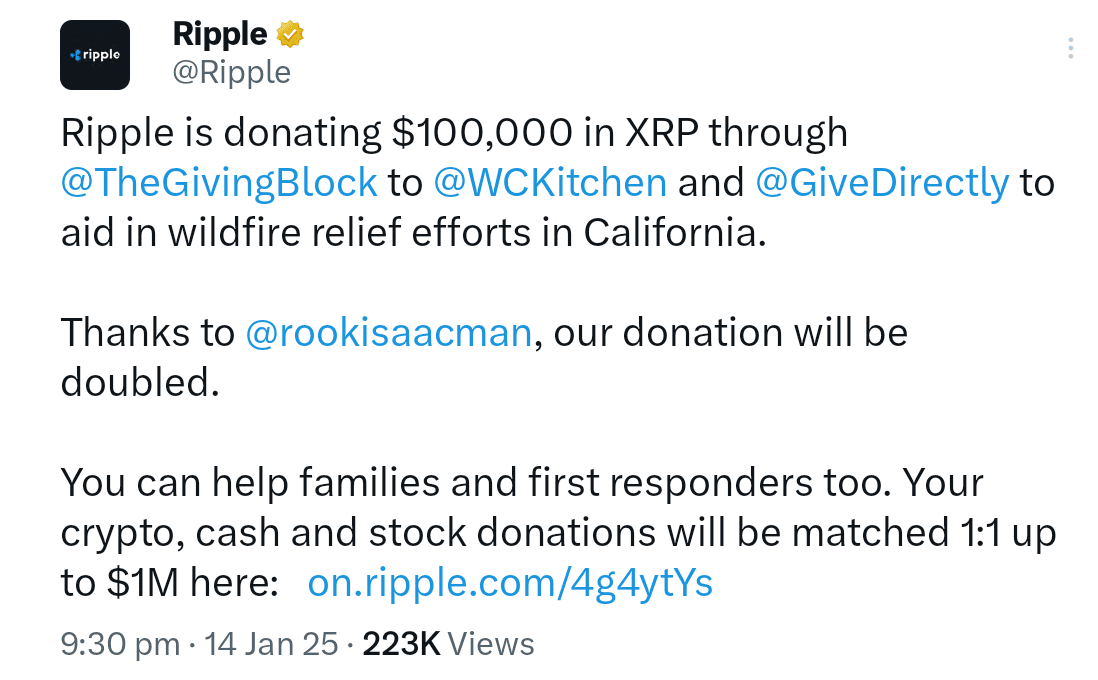The height and width of the screenshot is (680, 1098).
Task: Select the @Ripple handle below the name
Action: (x=232, y=72)
